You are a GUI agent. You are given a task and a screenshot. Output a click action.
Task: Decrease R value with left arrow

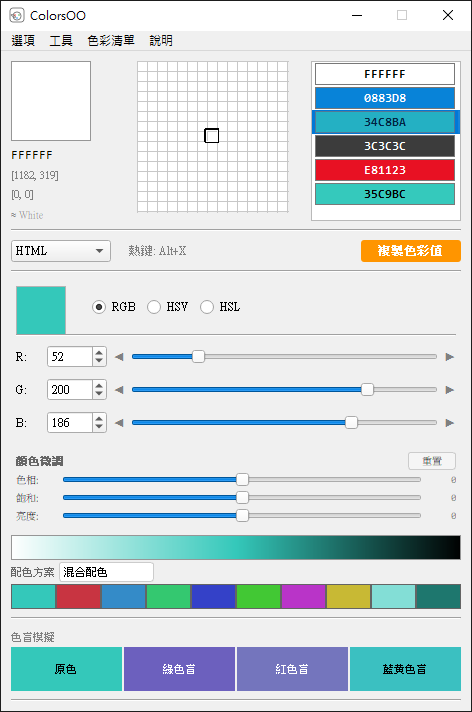tap(119, 357)
